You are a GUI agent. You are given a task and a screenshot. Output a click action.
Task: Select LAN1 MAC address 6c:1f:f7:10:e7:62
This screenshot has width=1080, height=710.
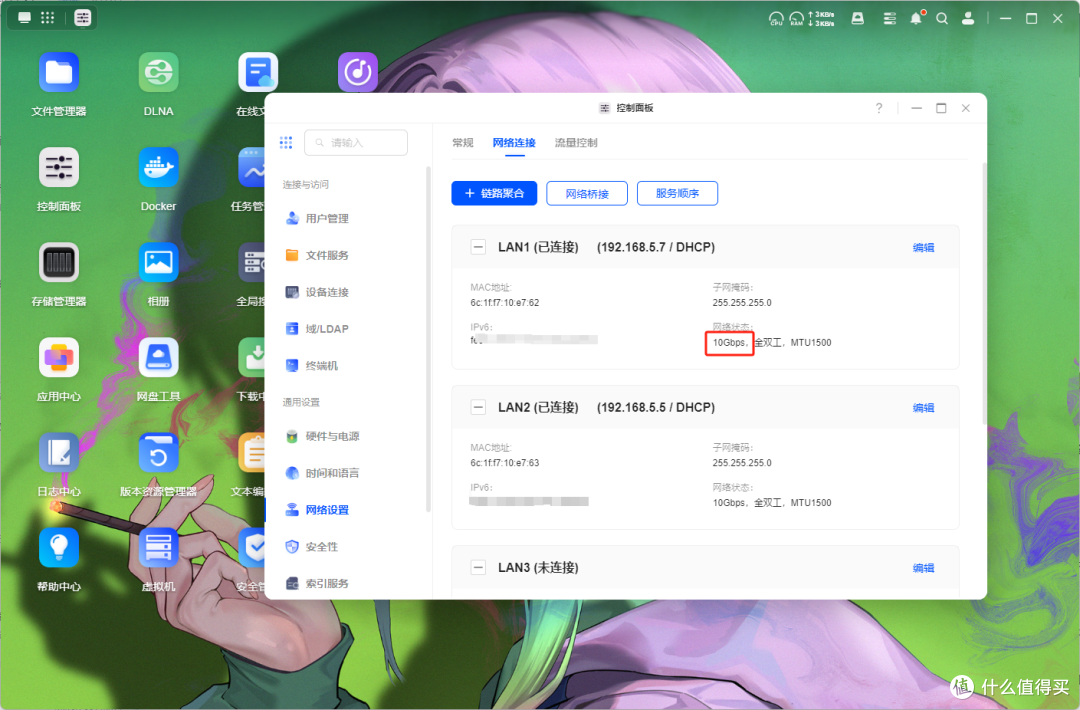tap(505, 302)
